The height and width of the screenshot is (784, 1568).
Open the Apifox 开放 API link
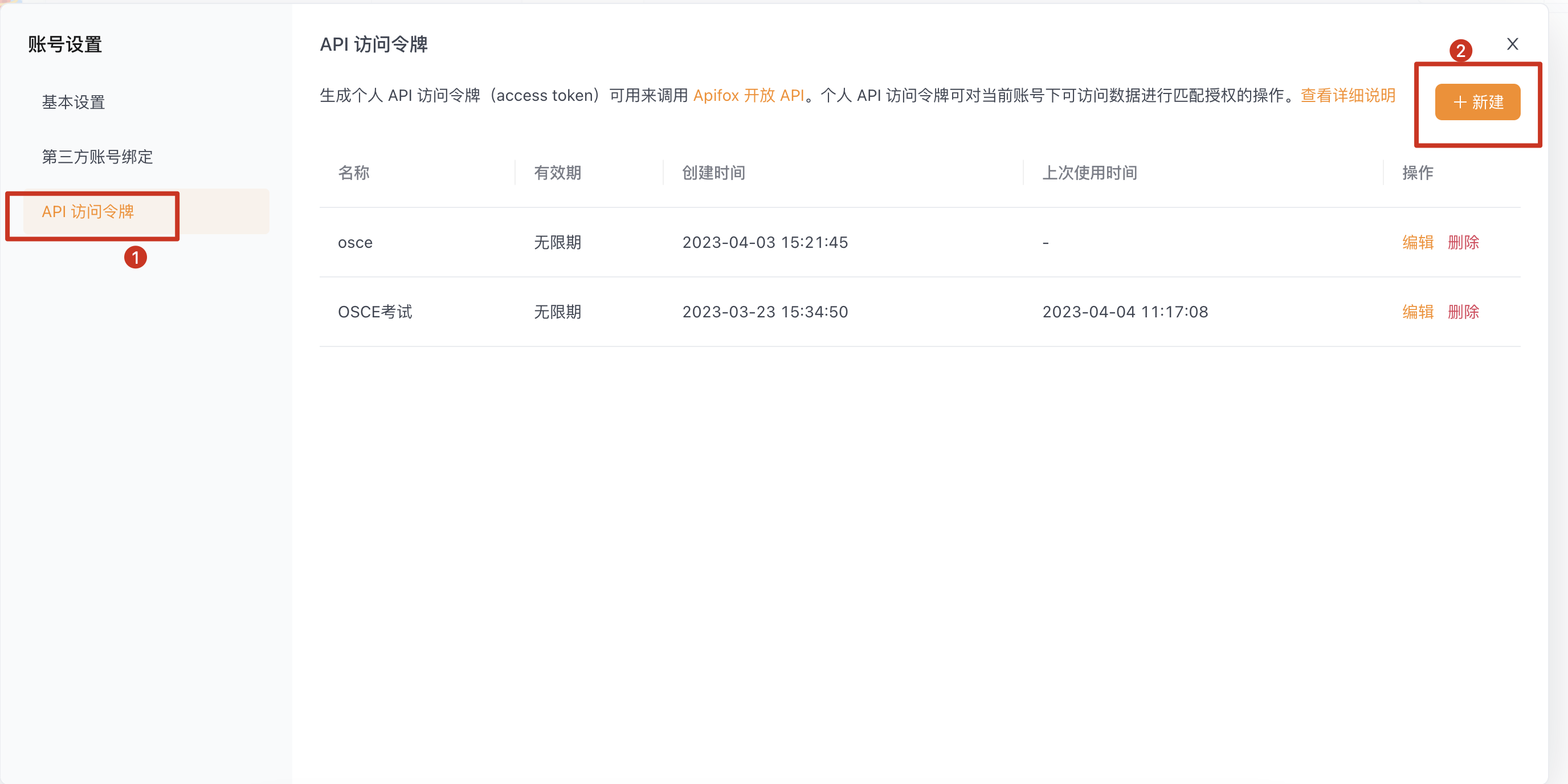coord(749,96)
